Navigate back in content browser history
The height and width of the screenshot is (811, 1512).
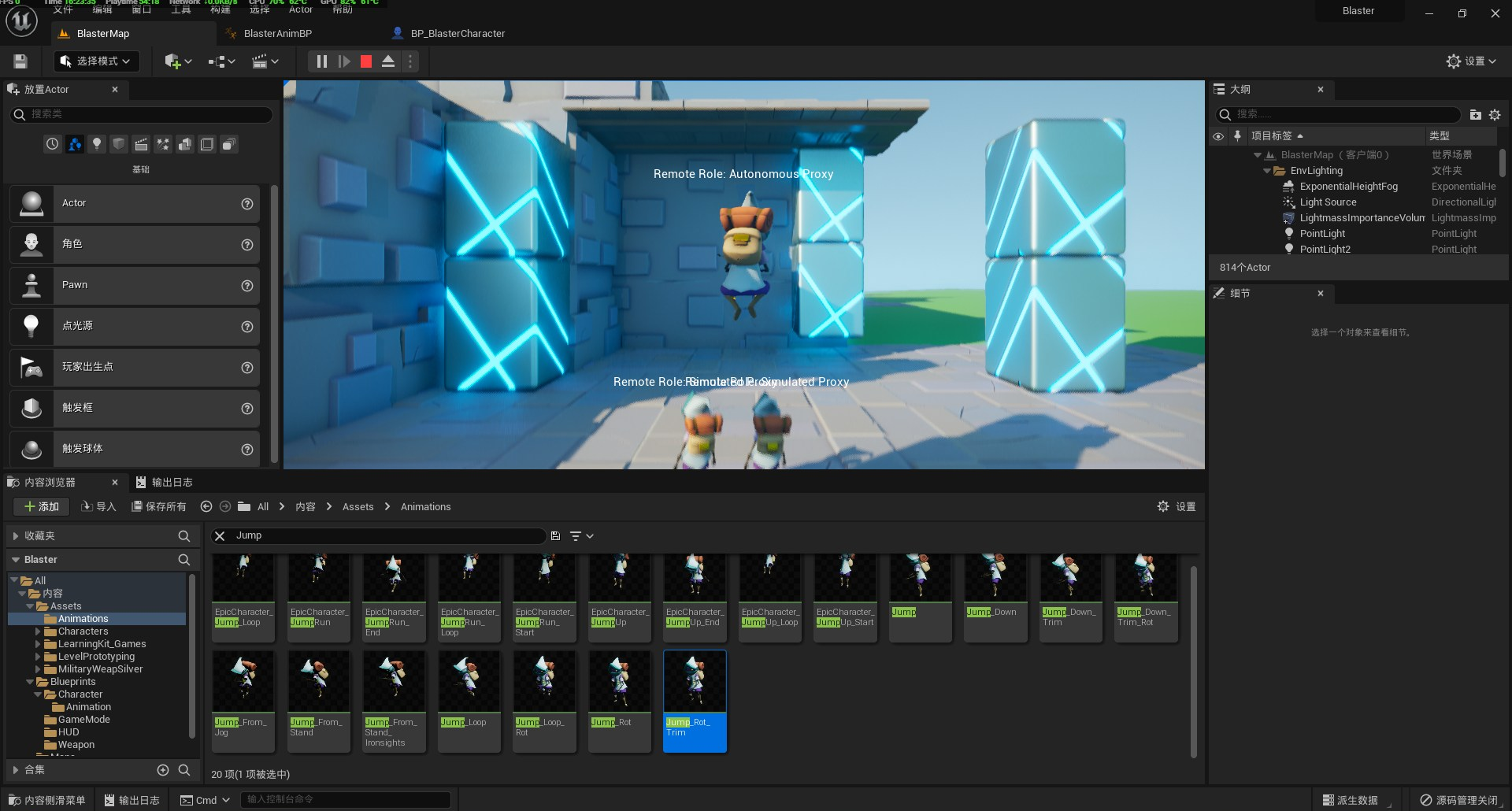click(x=206, y=507)
